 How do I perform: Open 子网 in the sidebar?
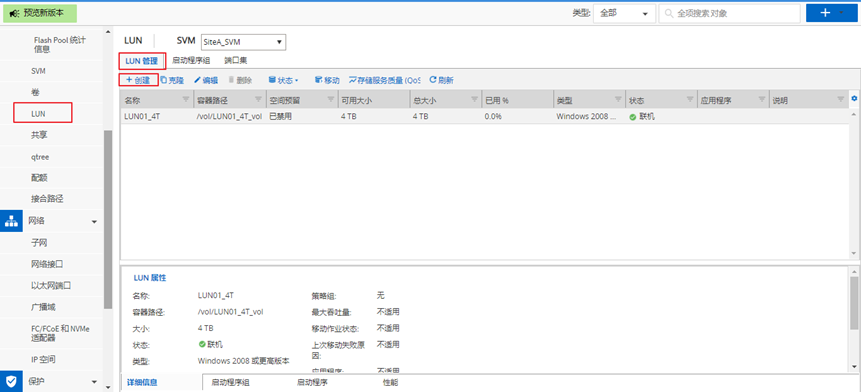(39, 243)
